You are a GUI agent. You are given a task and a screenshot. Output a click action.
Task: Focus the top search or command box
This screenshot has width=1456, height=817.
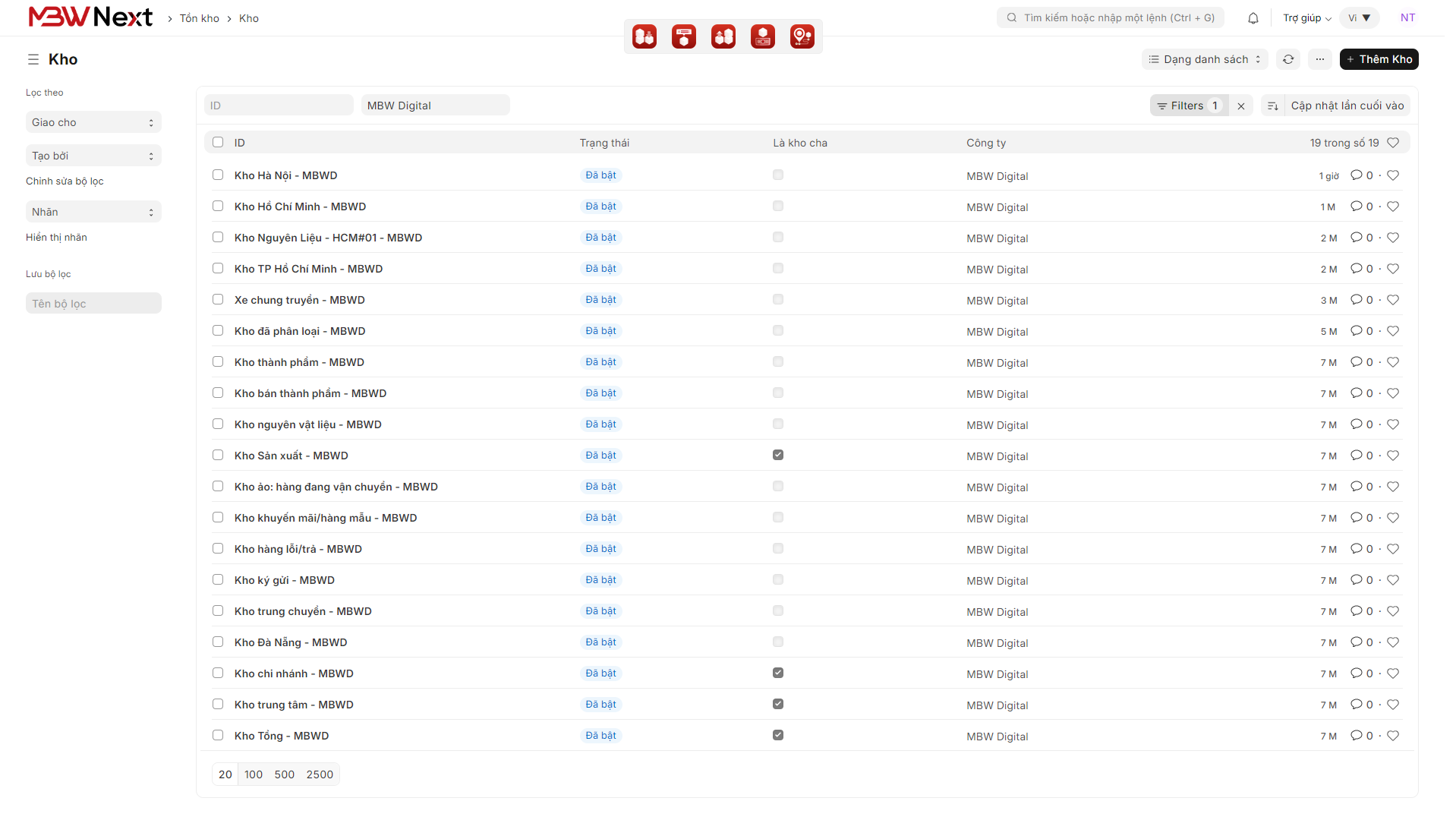(1111, 18)
